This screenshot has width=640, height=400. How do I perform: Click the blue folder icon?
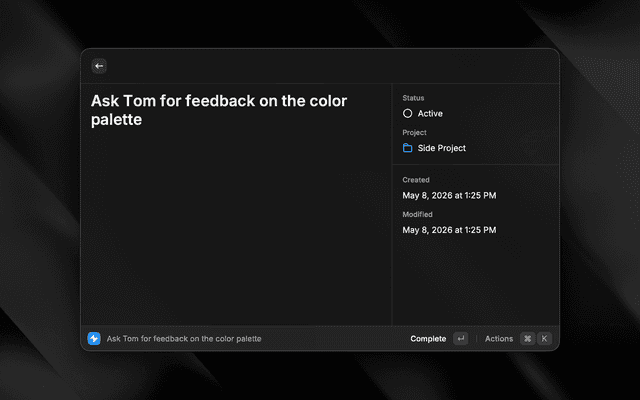click(x=407, y=148)
